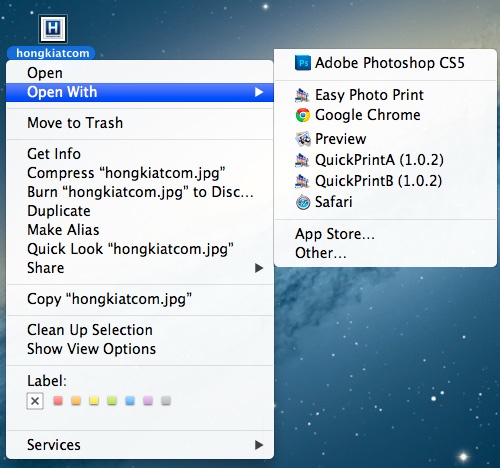500x468 pixels.
Task: Click the Preview app icon
Action: [x=303, y=139]
